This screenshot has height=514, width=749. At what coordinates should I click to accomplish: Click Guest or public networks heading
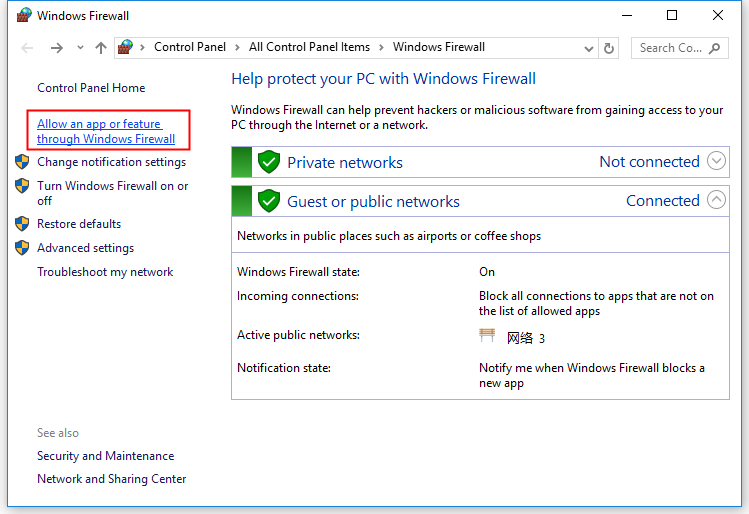click(373, 202)
